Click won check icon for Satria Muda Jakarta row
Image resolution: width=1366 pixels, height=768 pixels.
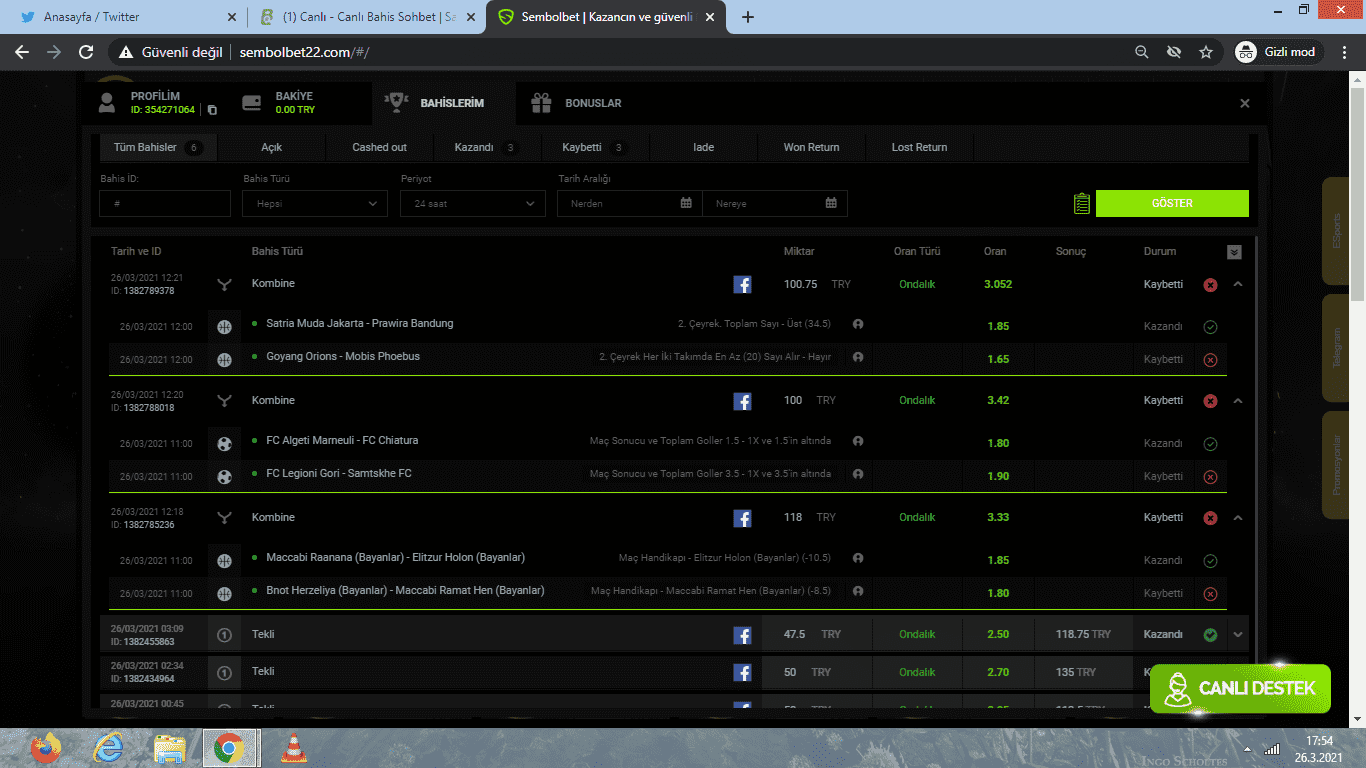click(1210, 327)
